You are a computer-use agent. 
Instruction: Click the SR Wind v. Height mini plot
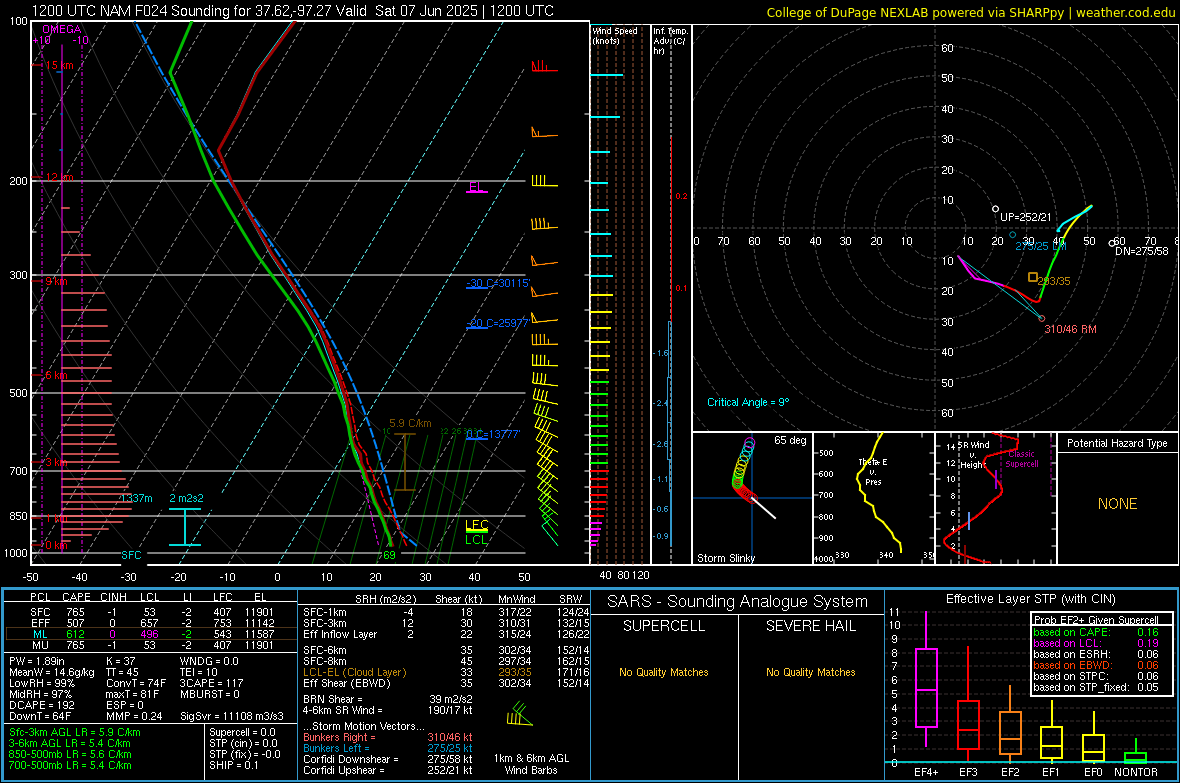click(995, 498)
